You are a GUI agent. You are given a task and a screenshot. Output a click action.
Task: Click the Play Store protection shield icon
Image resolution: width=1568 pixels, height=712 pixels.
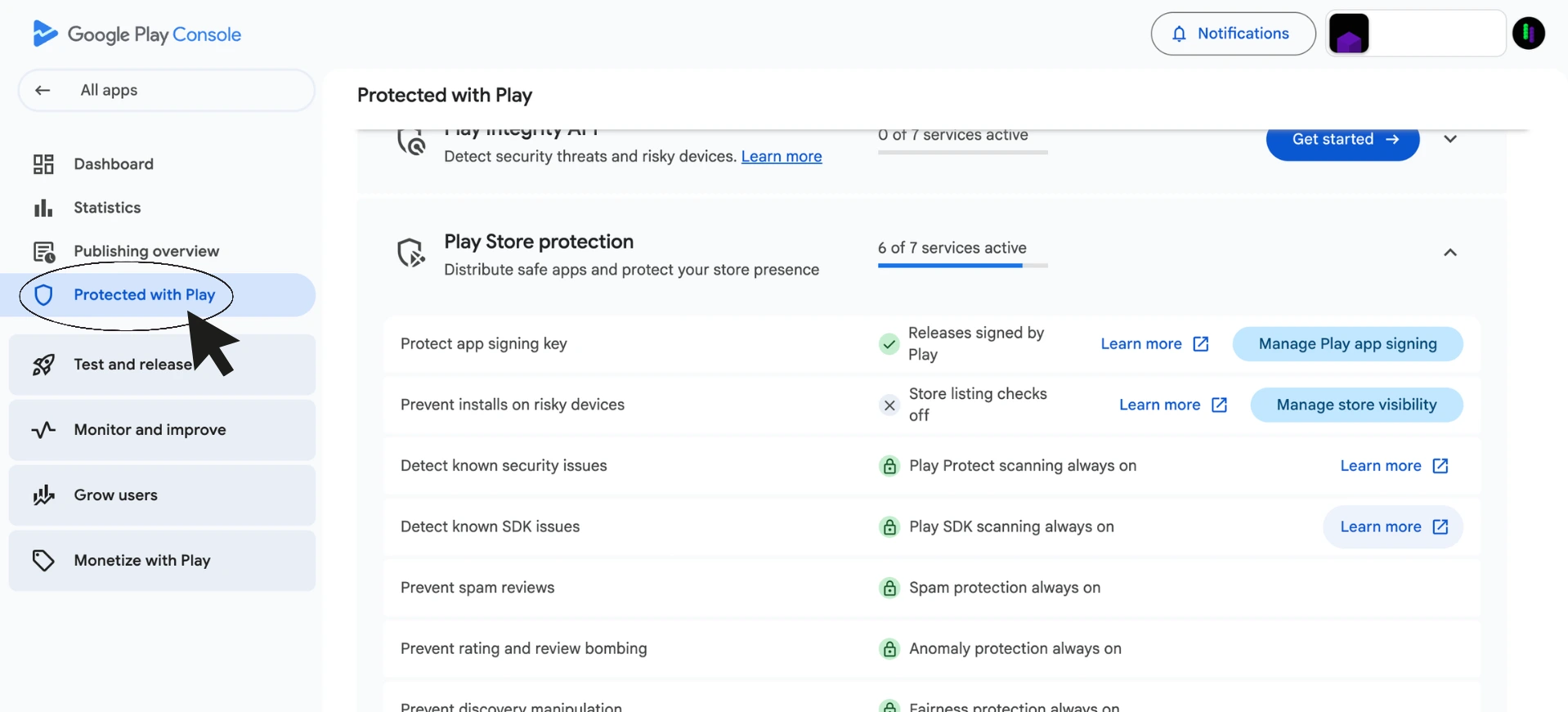(x=411, y=253)
